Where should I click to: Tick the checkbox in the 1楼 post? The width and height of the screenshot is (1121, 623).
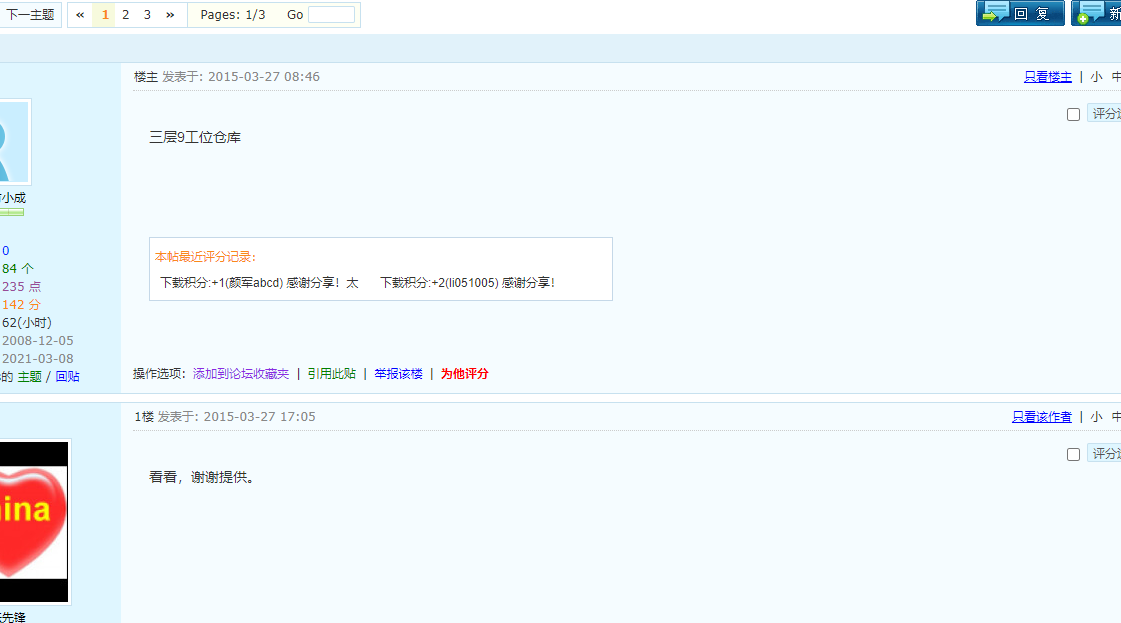(x=1073, y=454)
